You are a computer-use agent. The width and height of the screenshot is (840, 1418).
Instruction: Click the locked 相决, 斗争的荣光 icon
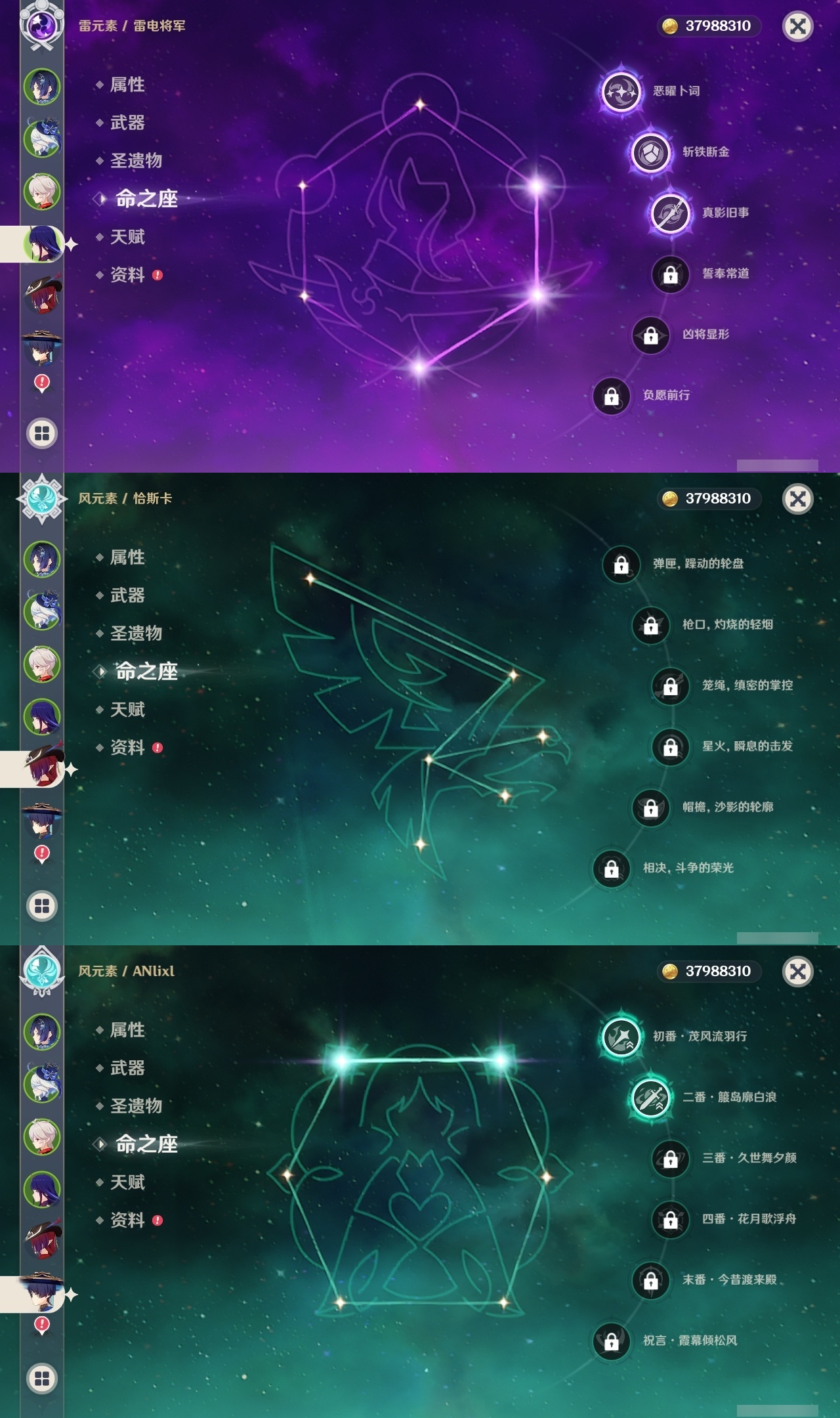tap(611, 869)
